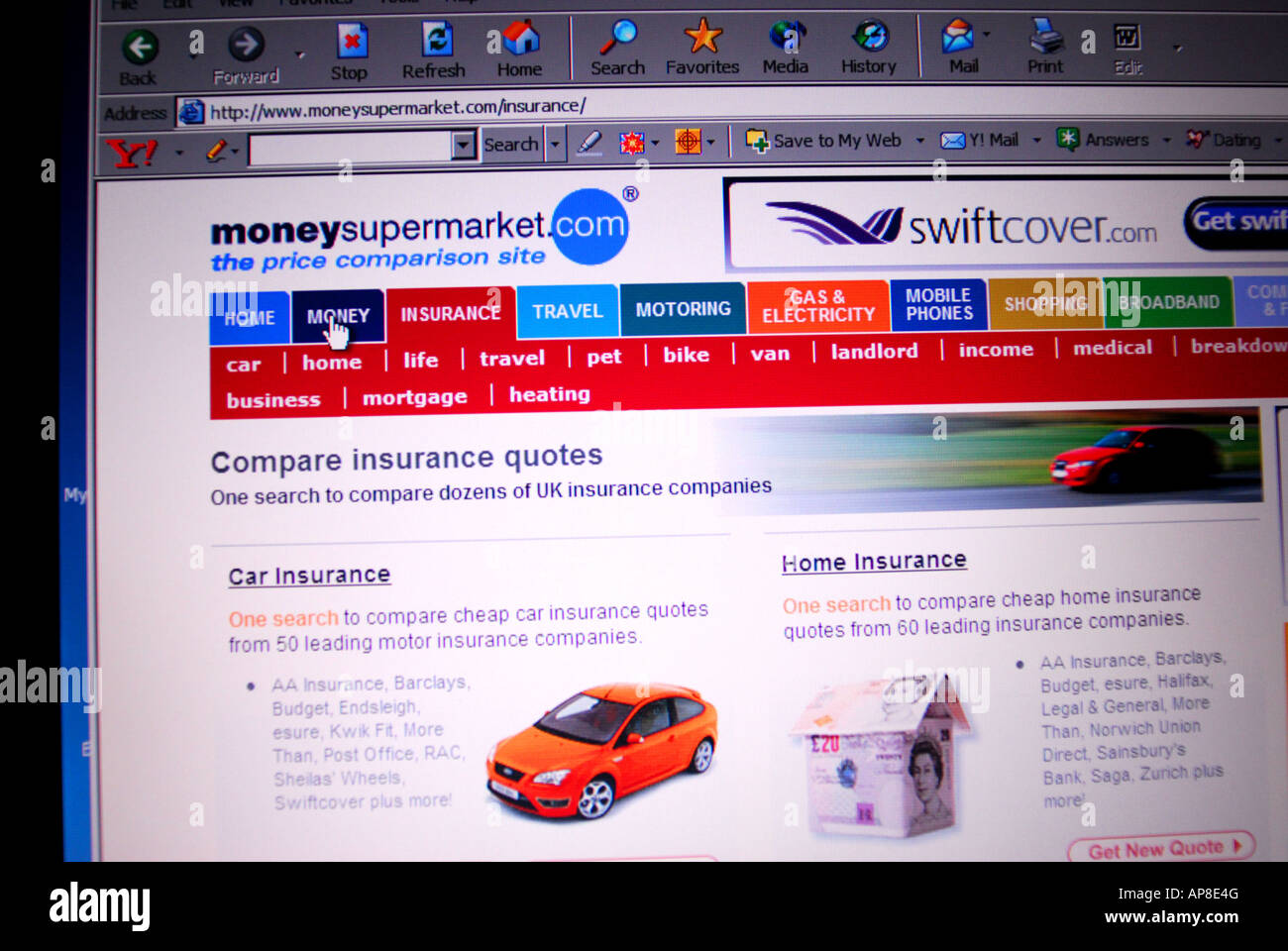Choose 'van' in the insurance submenu
This screenshot has width=1288, height=951.
pyautogui.click(x=771, y=354)
